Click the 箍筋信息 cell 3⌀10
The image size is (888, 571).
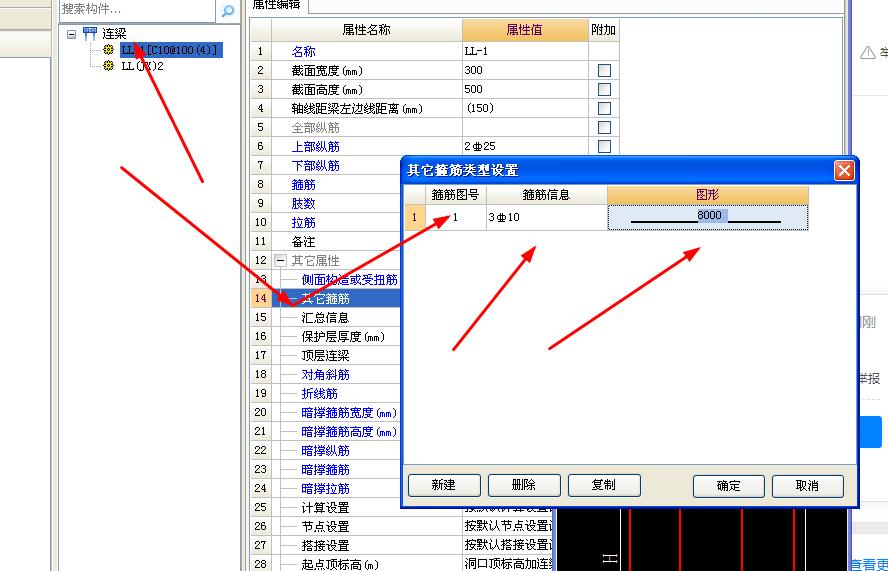click(547, 218)
